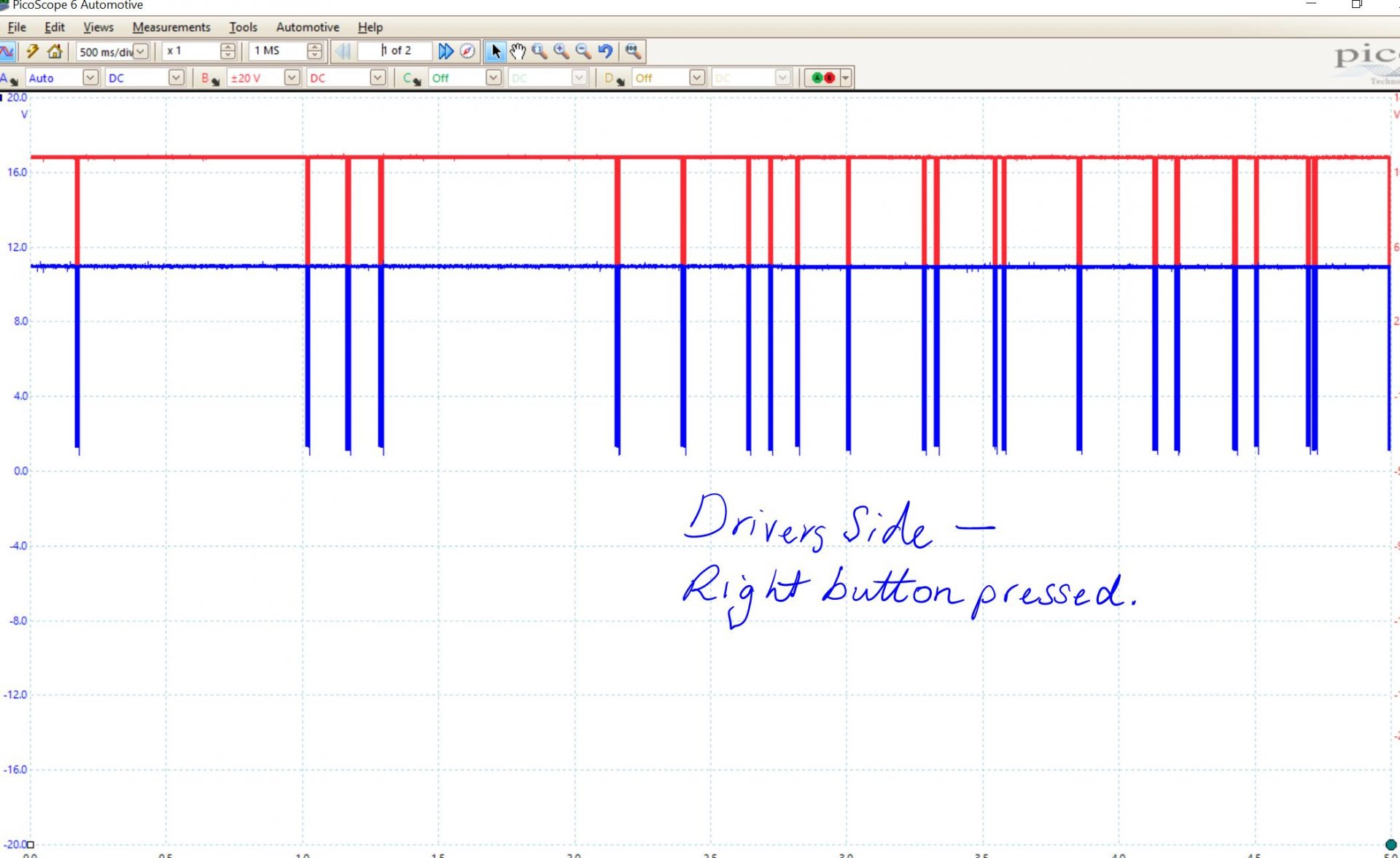Click the '16.0' voltage axis label

point(17,172)
